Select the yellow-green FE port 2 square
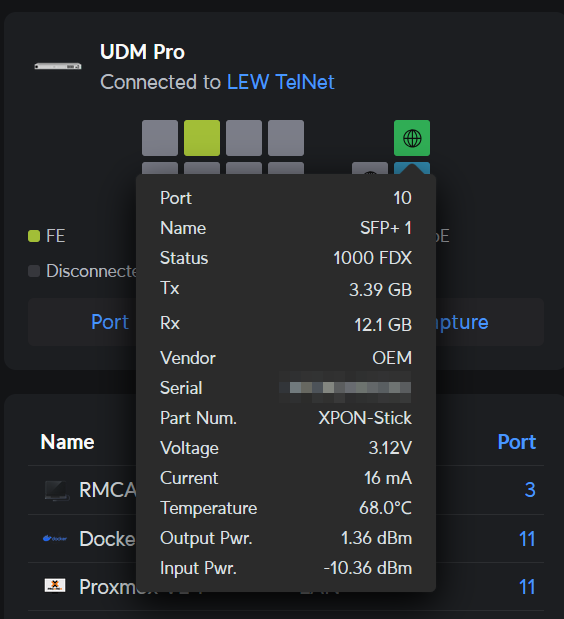Image resolution: width=564 pixels, height=619 pixels. (x=202, y=138)
